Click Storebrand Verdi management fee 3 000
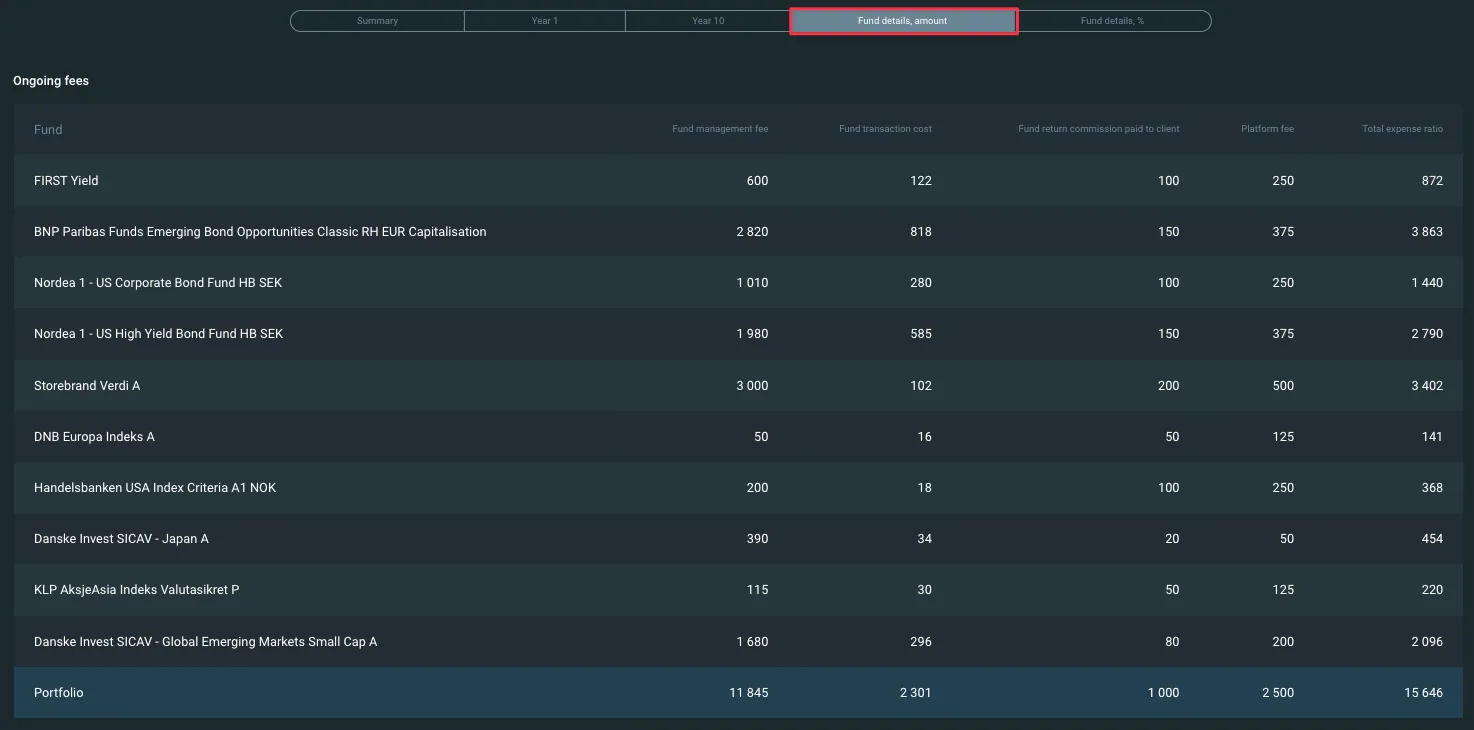 [752, 386]
